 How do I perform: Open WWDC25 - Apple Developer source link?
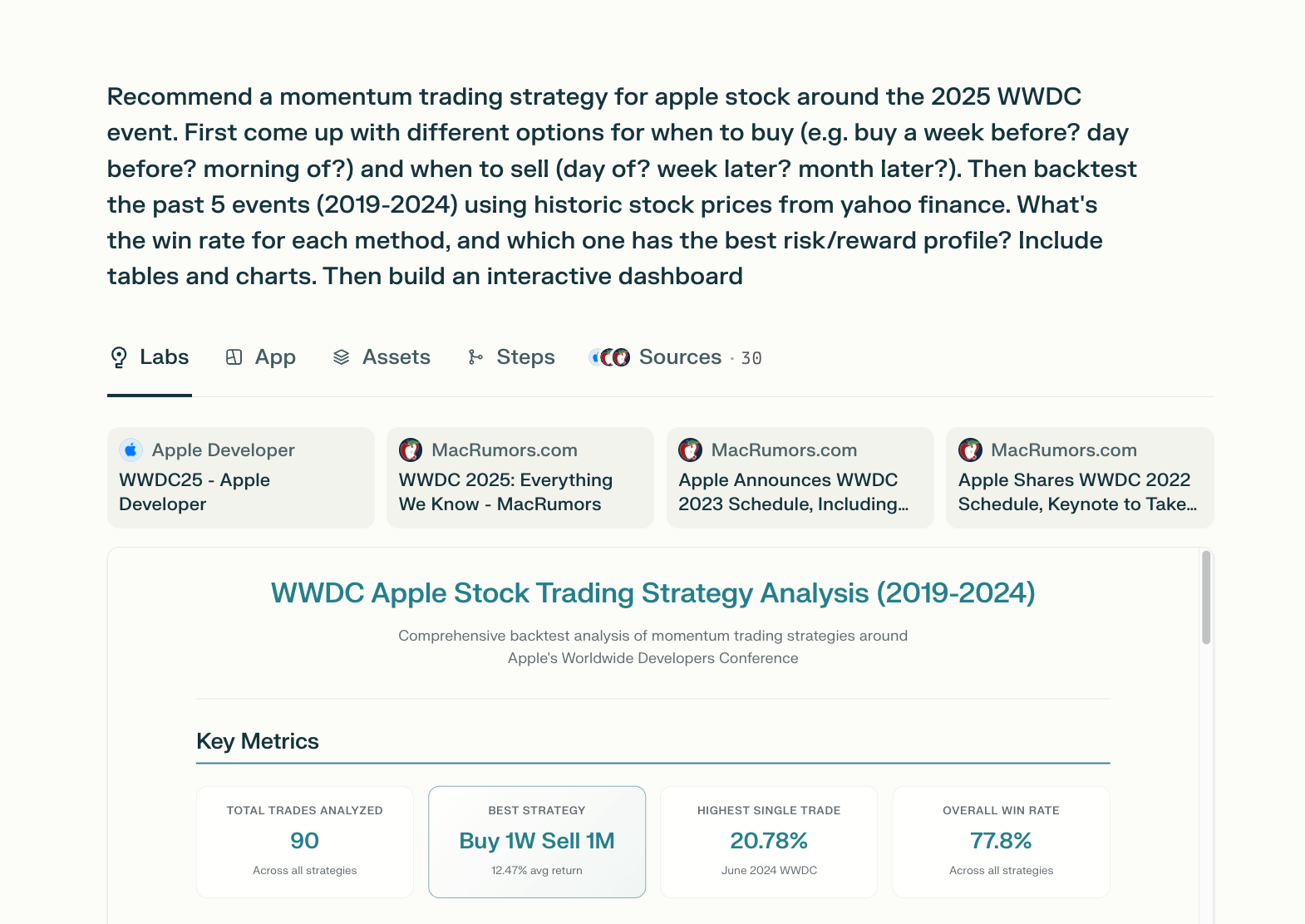195,492
